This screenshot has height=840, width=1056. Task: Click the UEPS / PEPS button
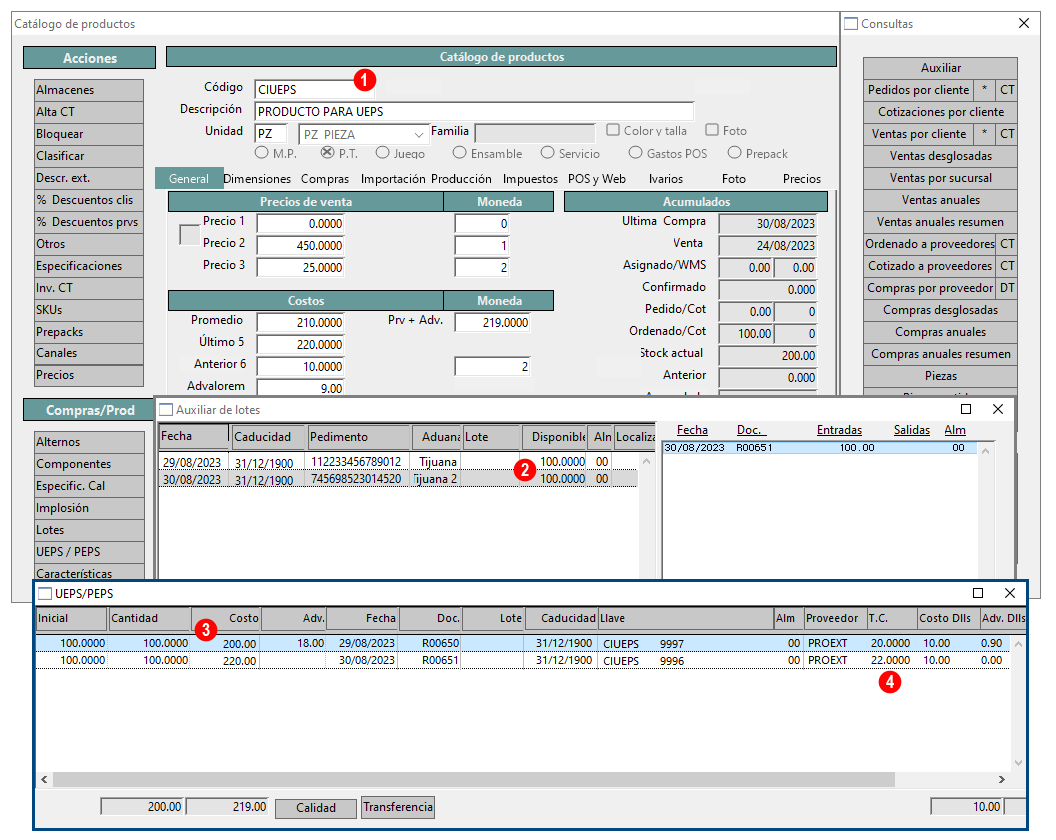click(x=90, y=552)
